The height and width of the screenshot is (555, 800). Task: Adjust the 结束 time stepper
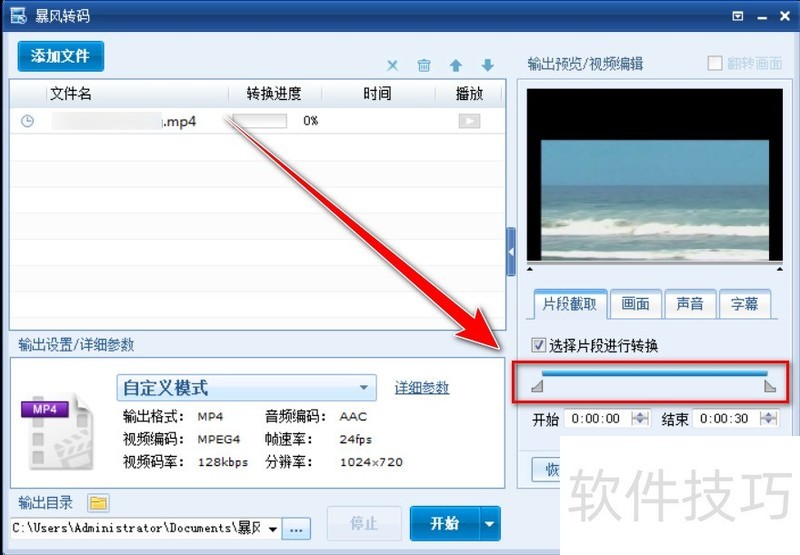pyautogui.click(x=768, y=419)
